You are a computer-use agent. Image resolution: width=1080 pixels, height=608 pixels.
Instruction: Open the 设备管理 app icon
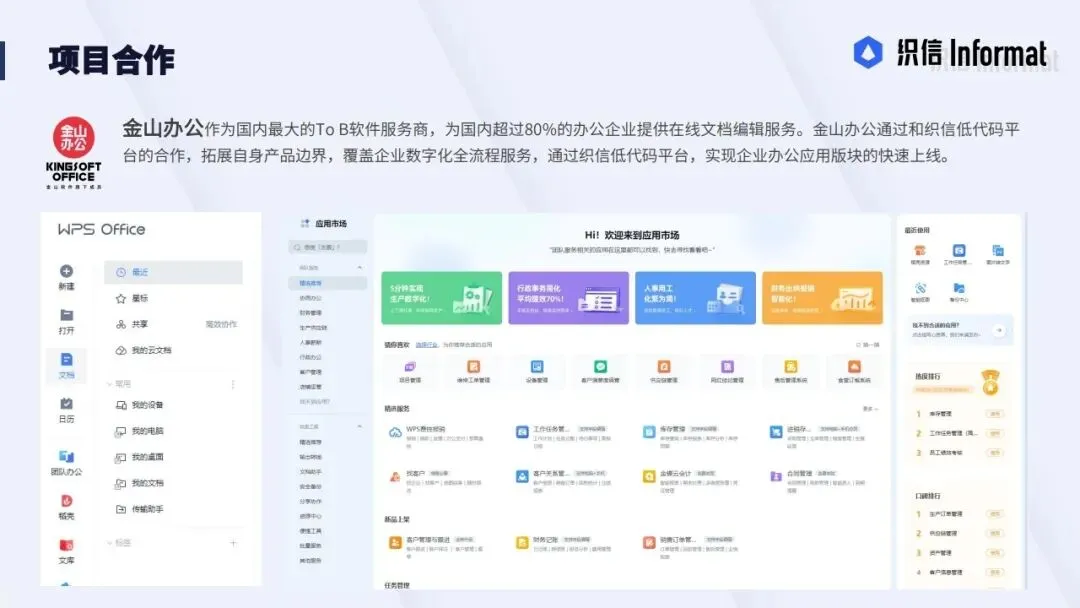[537, 367]
